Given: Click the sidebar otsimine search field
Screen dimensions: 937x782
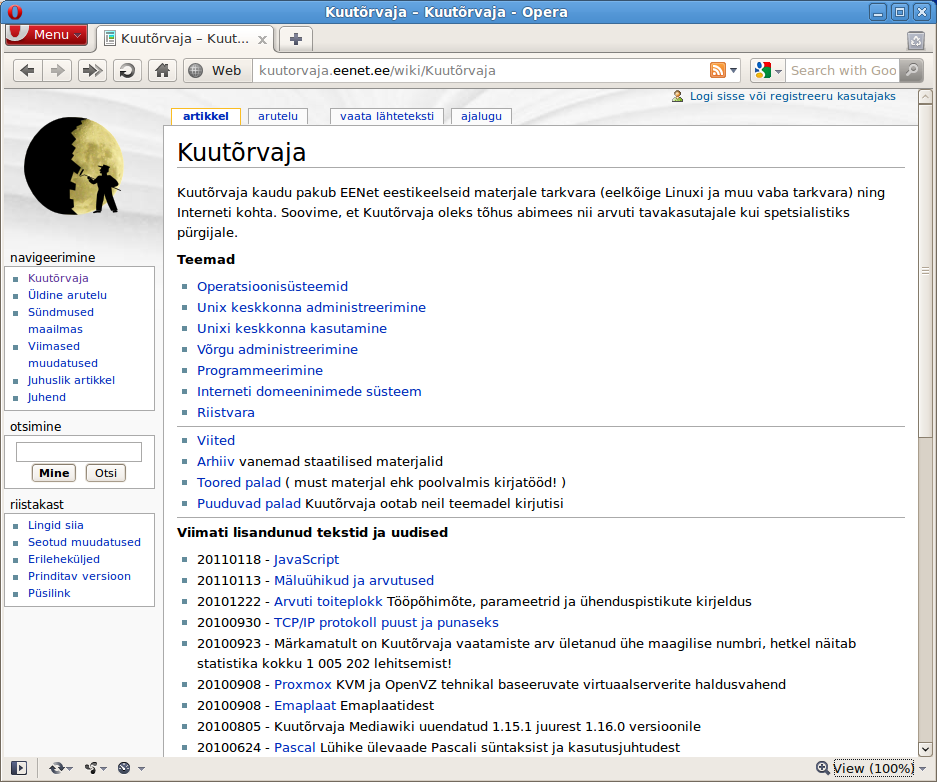Looking at the screenshot, I should pos(79,452).
